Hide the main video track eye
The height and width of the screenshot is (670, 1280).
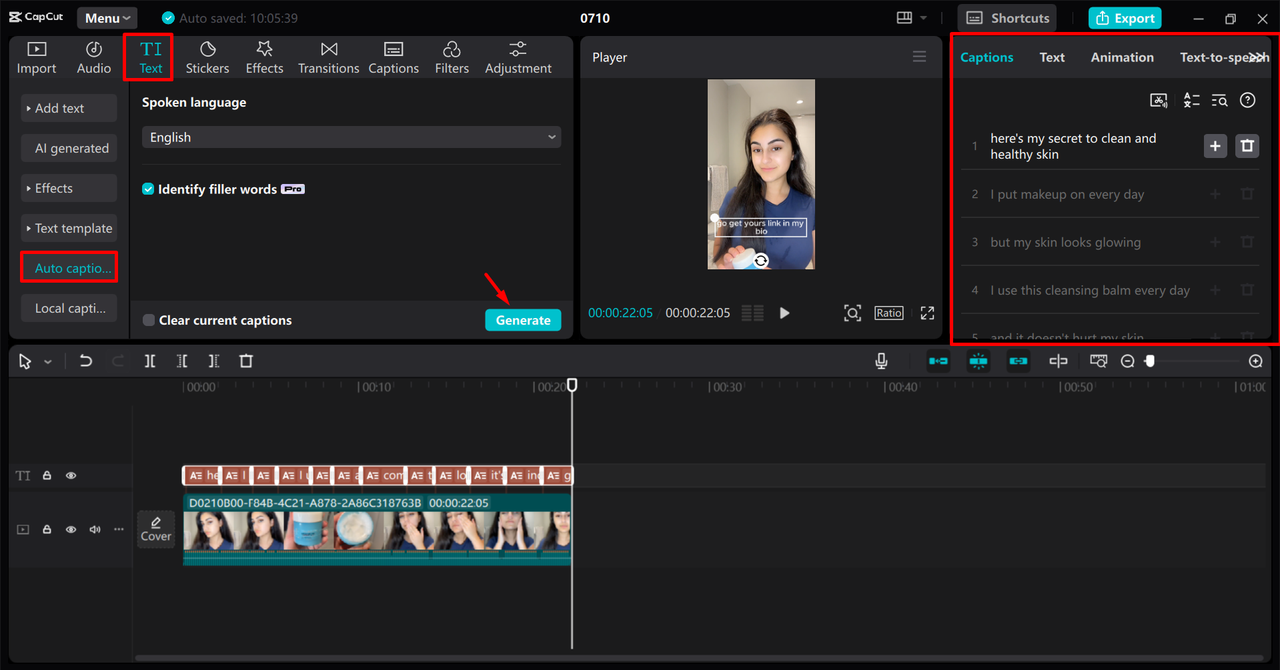(x=71, y=529)
